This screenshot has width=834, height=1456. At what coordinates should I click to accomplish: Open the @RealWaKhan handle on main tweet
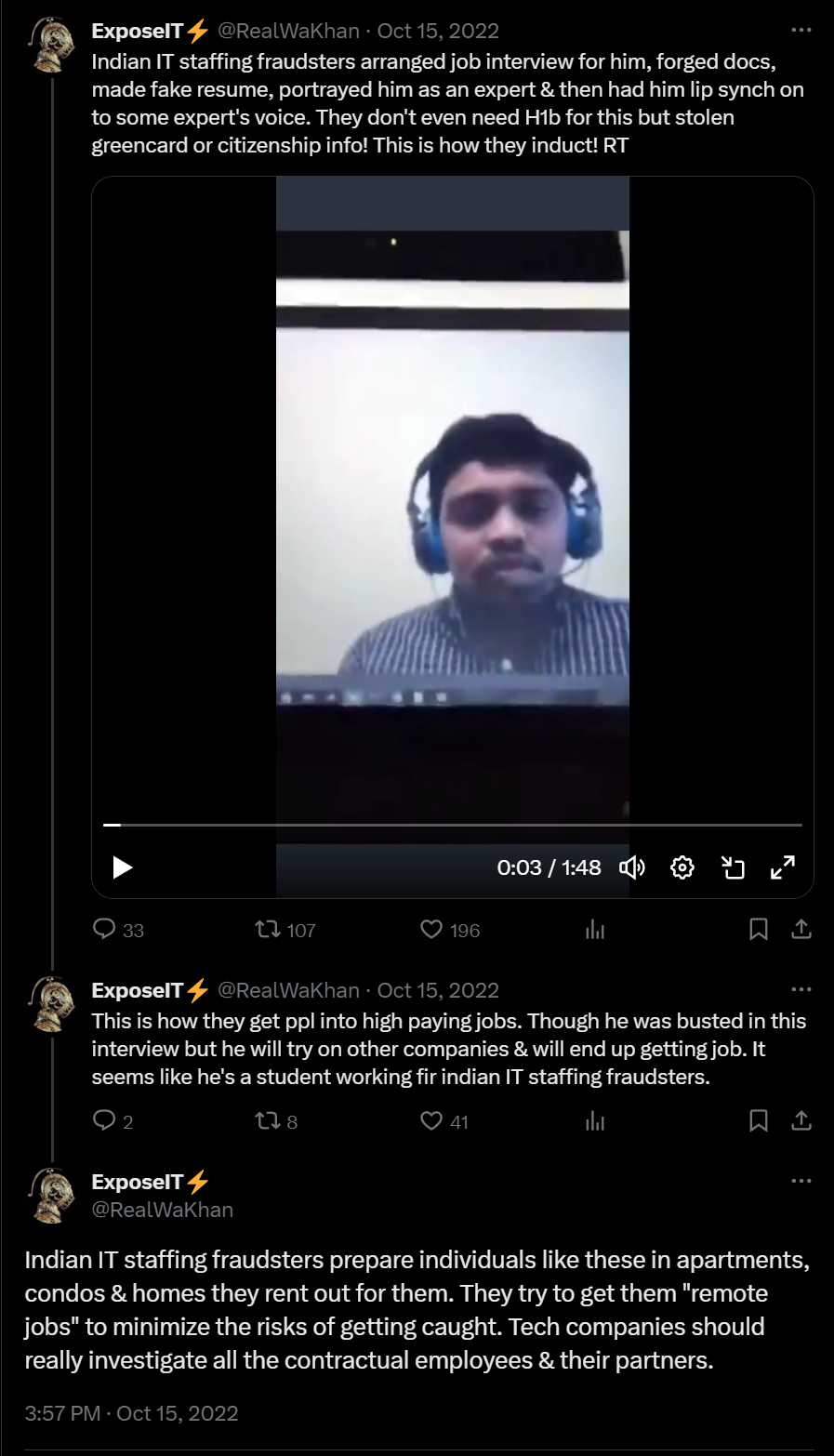163,1210
